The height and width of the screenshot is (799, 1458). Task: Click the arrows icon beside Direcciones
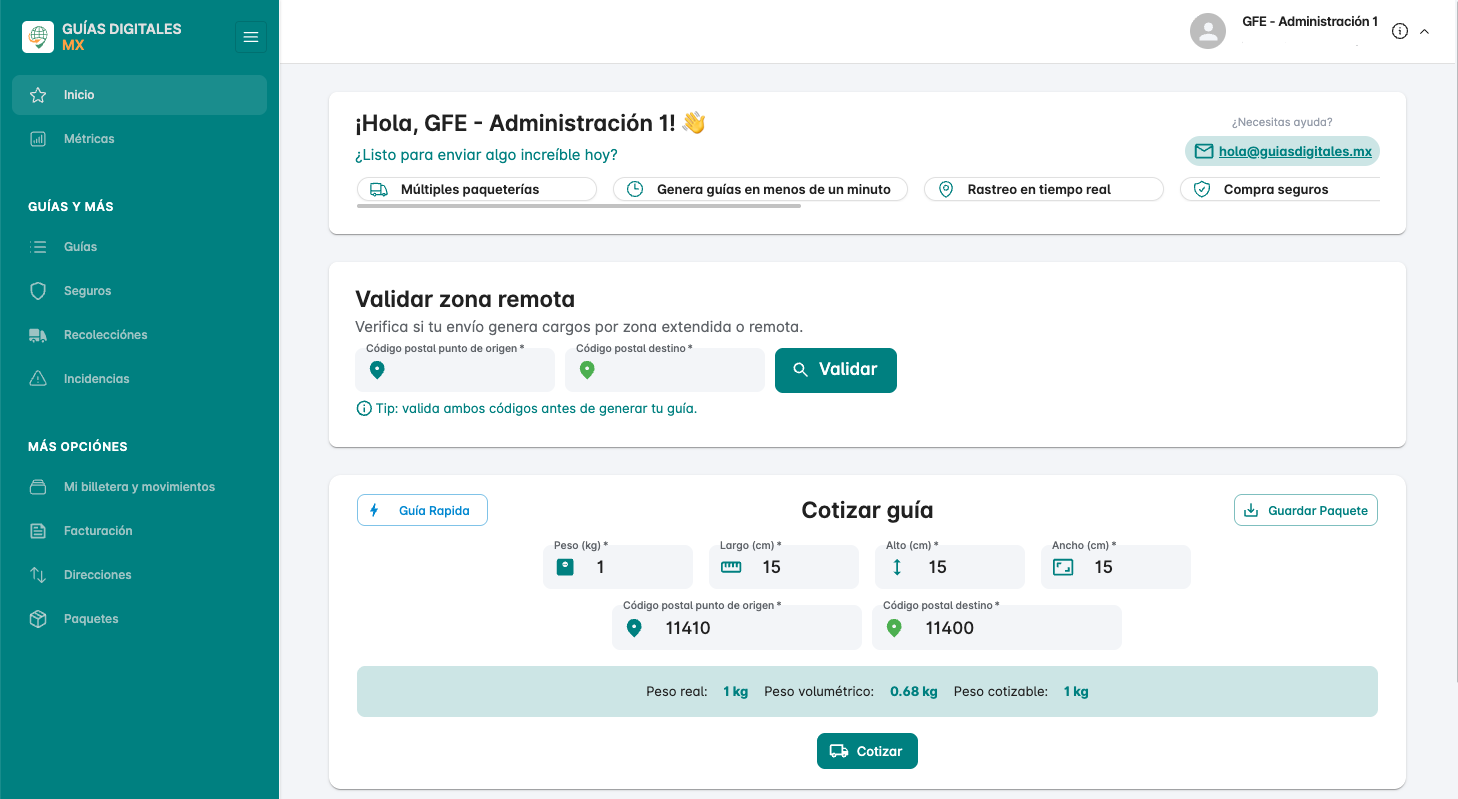pos(38,575)
